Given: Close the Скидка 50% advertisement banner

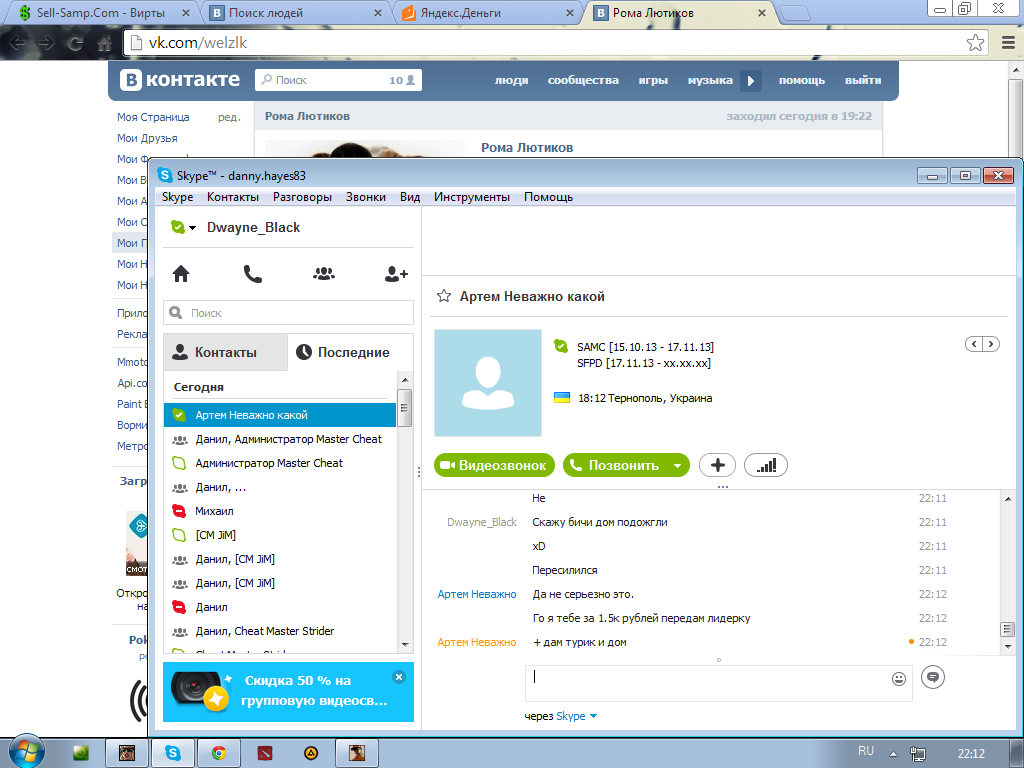Looking at the screenshot, I should (x=399, y=677).
